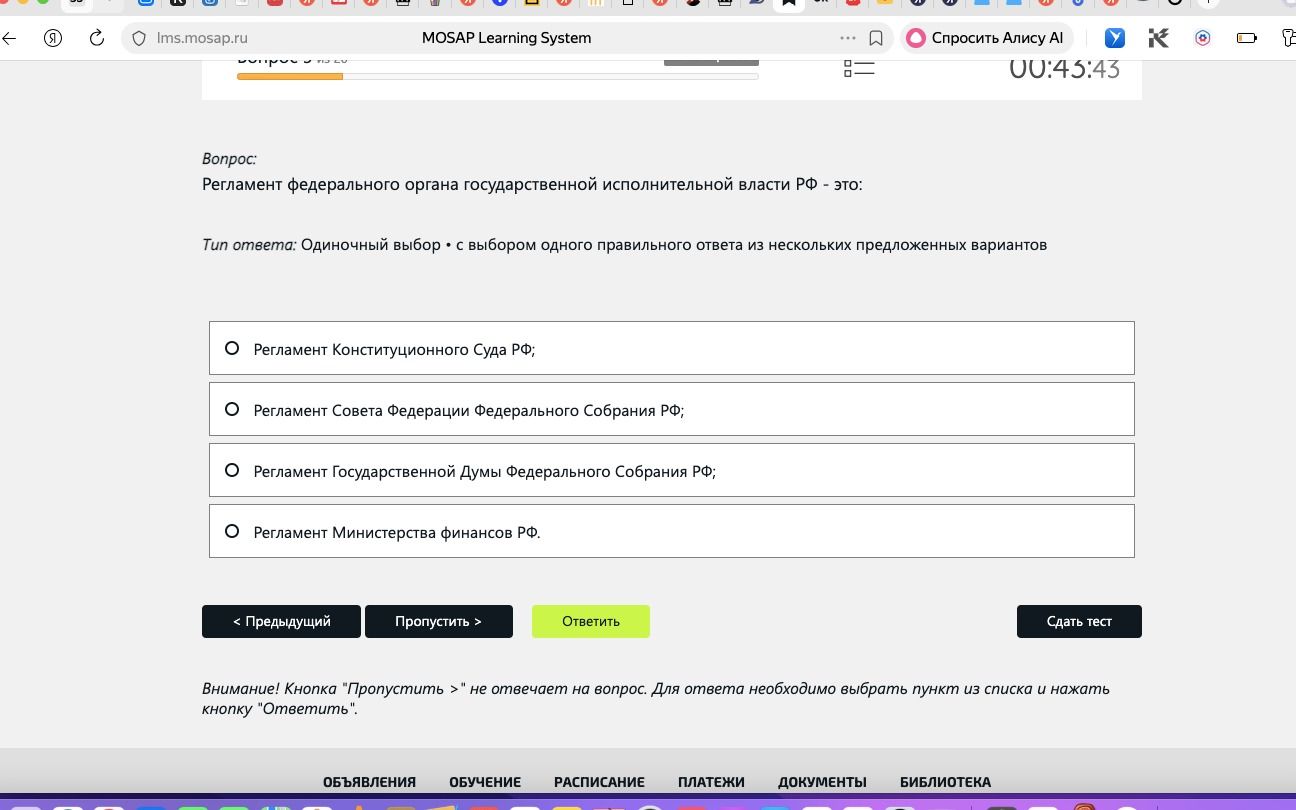The image size is (1296, 810).
Task: Click the Тип ответа Одиночный выбор line
Action: coord(624,244)
